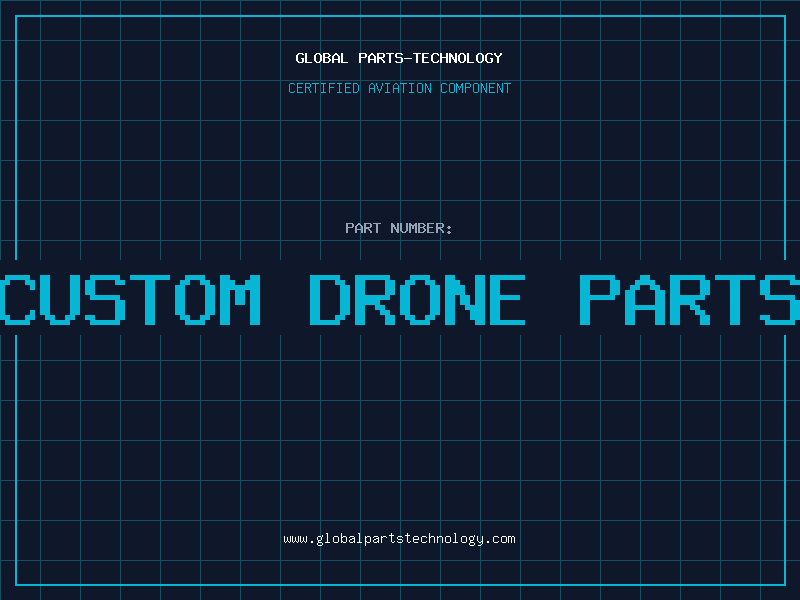This screenshot has width=800, height=600.
Task: Click the letter E ending DRONE
Action: (507, 300)
